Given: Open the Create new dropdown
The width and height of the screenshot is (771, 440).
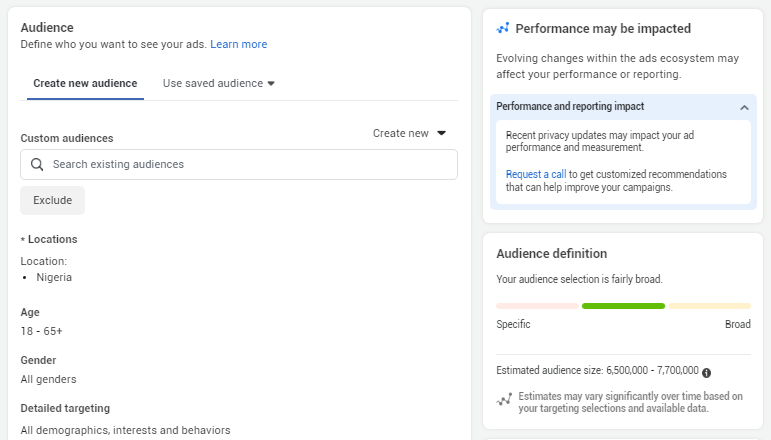Looking at the screenshot, I should point(409,133).
